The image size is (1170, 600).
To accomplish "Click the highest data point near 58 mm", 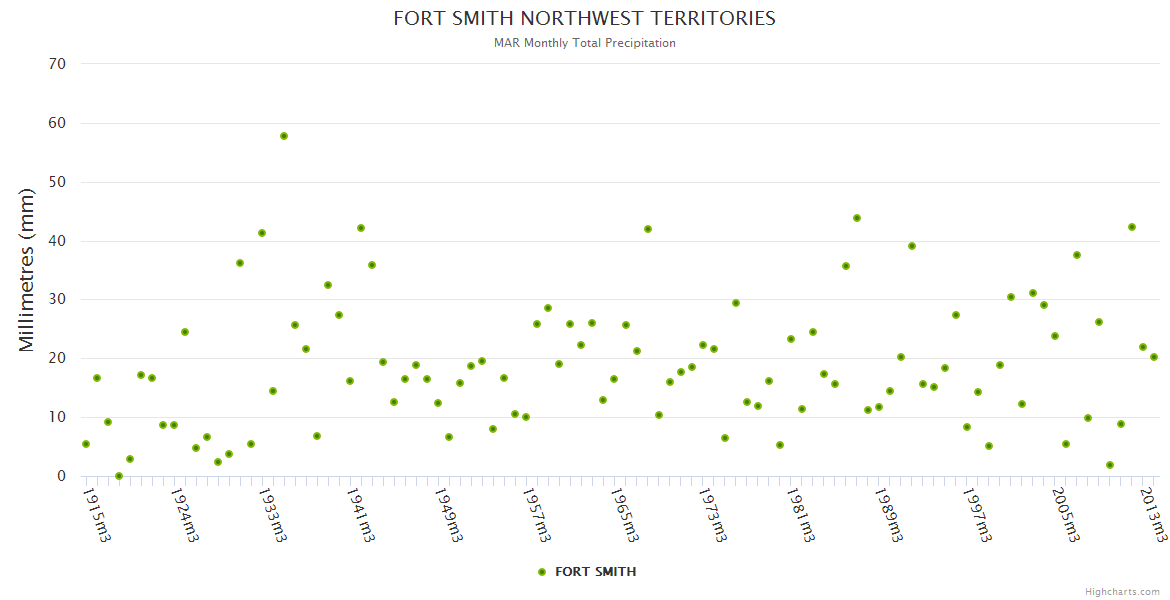I will coord(284,136).
